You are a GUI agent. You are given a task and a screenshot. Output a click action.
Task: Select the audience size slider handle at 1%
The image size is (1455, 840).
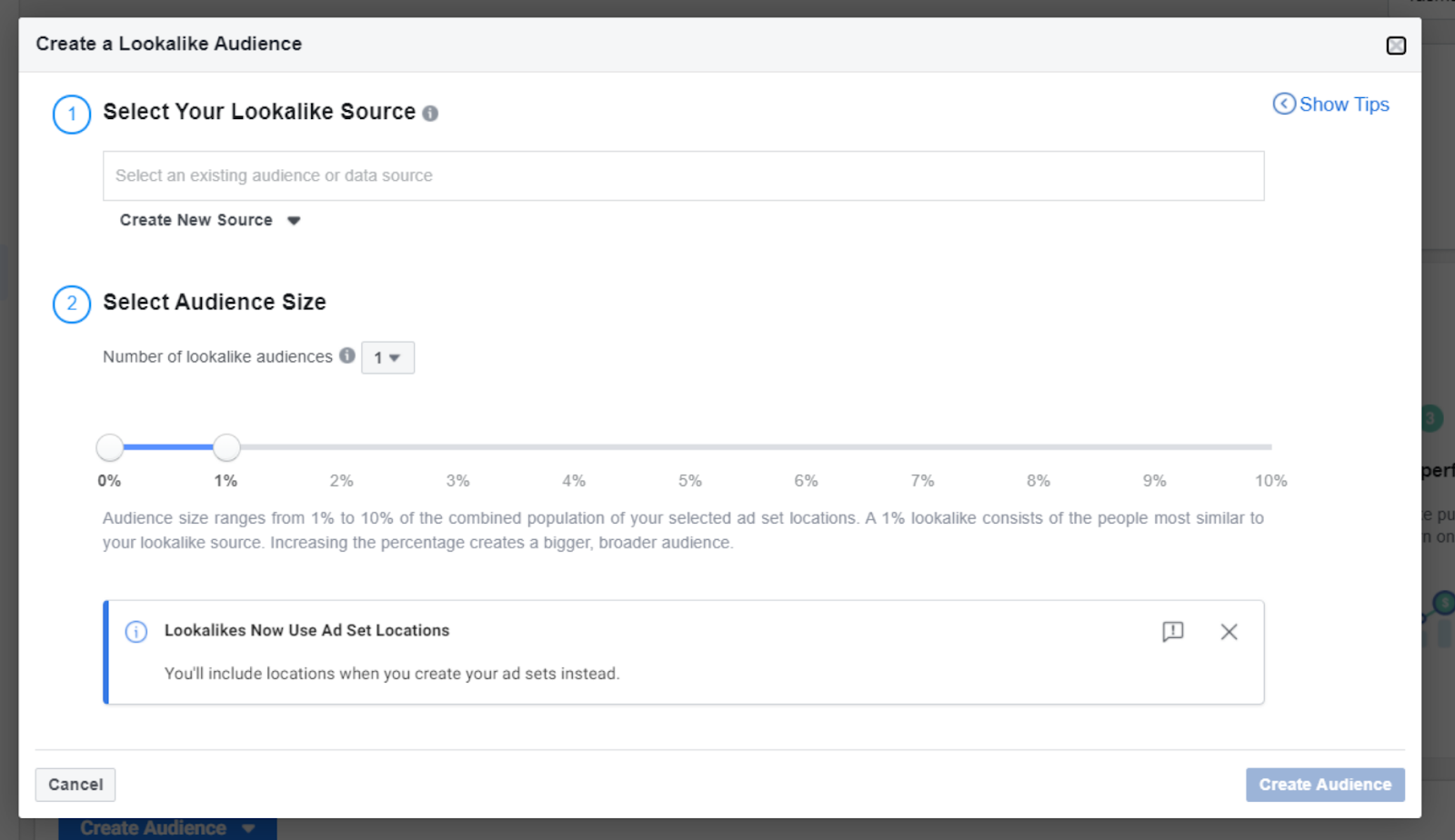click(x=226, y=446)
